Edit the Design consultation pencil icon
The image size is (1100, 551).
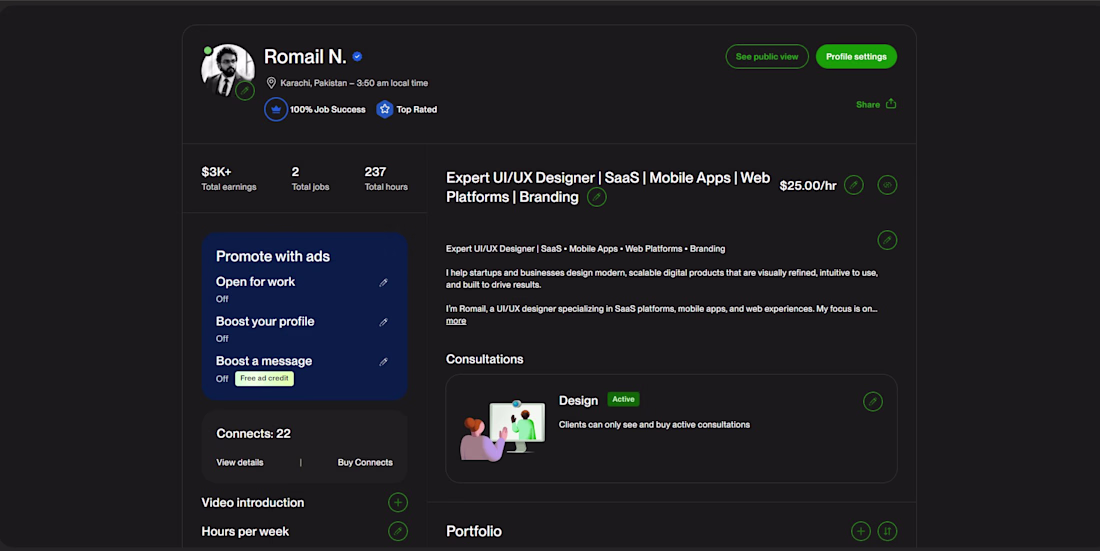tap(873, 401)
